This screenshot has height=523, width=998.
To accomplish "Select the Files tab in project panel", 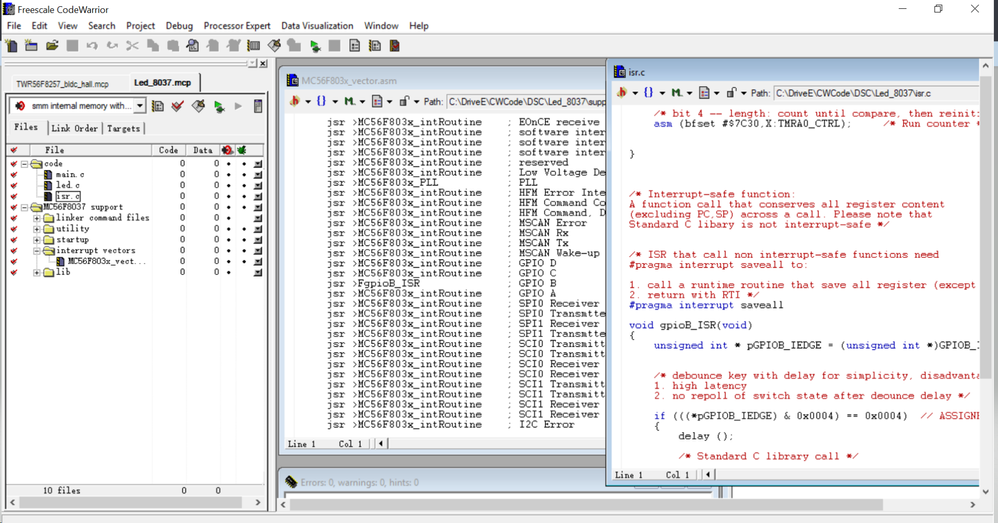I will (x=26, y=127).
